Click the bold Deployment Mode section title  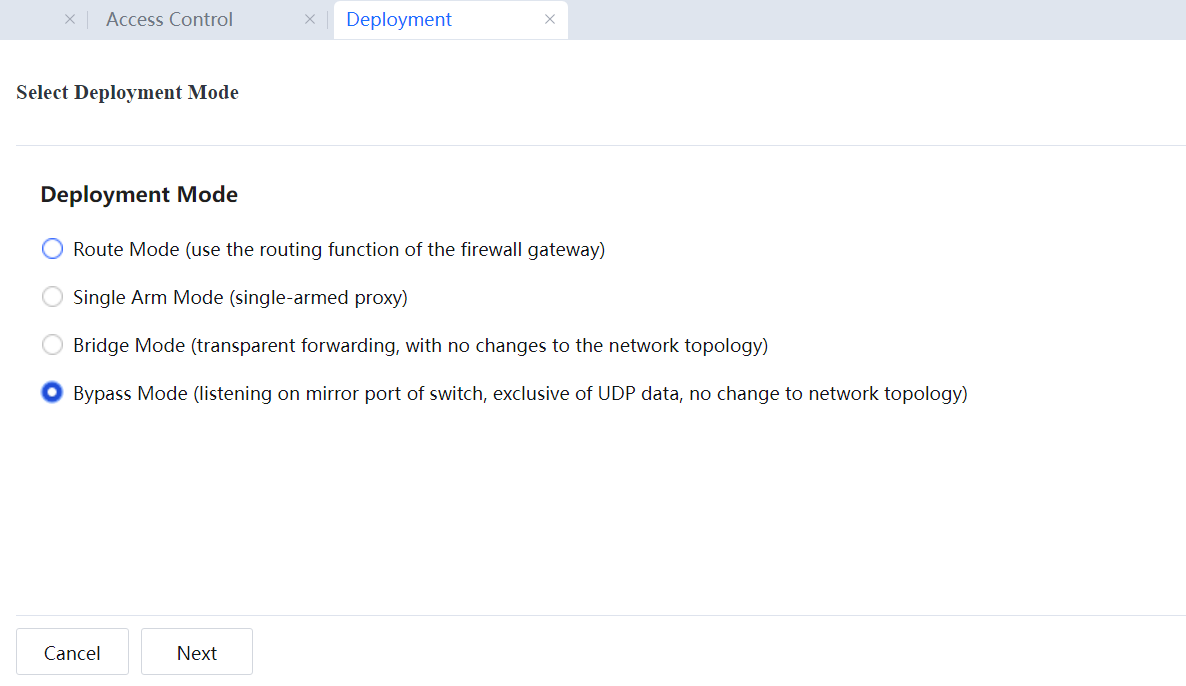point(139,195)
